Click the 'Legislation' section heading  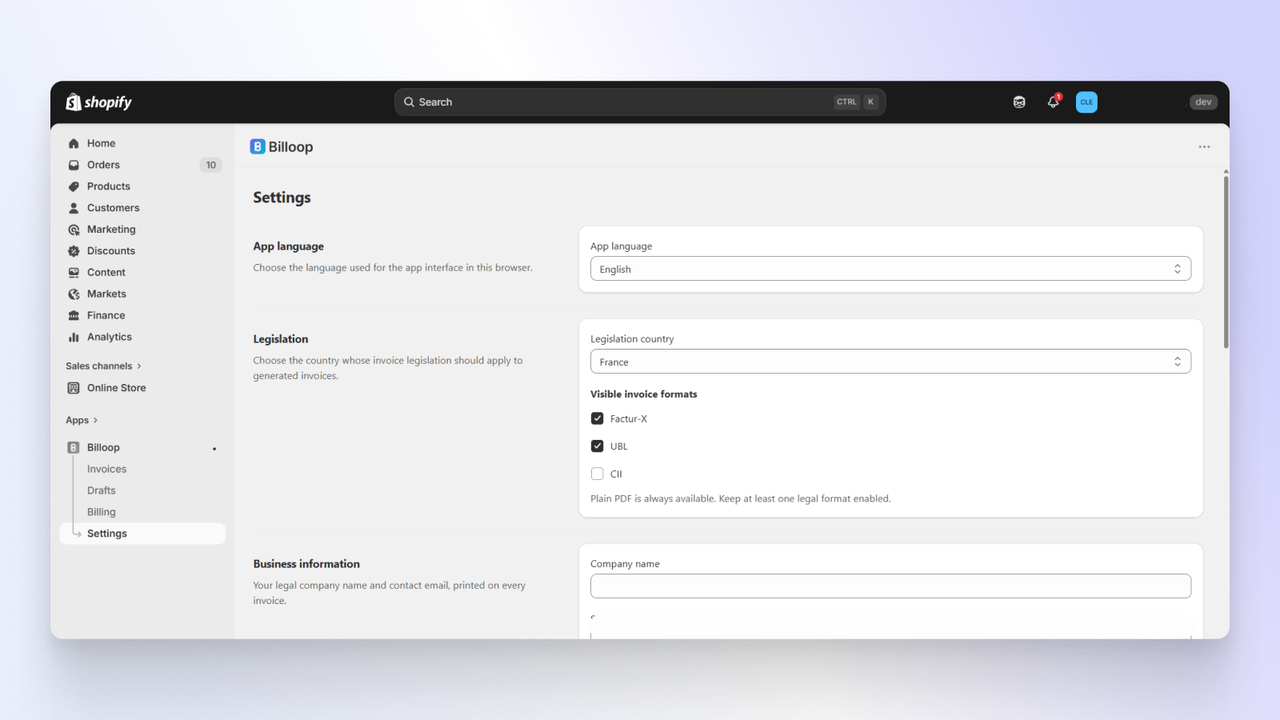pyautogui.click(x=281, y=339)
